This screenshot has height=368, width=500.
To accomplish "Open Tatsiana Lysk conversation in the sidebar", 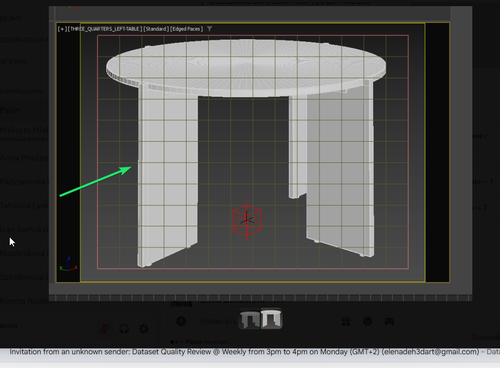I will pos(24,206).
